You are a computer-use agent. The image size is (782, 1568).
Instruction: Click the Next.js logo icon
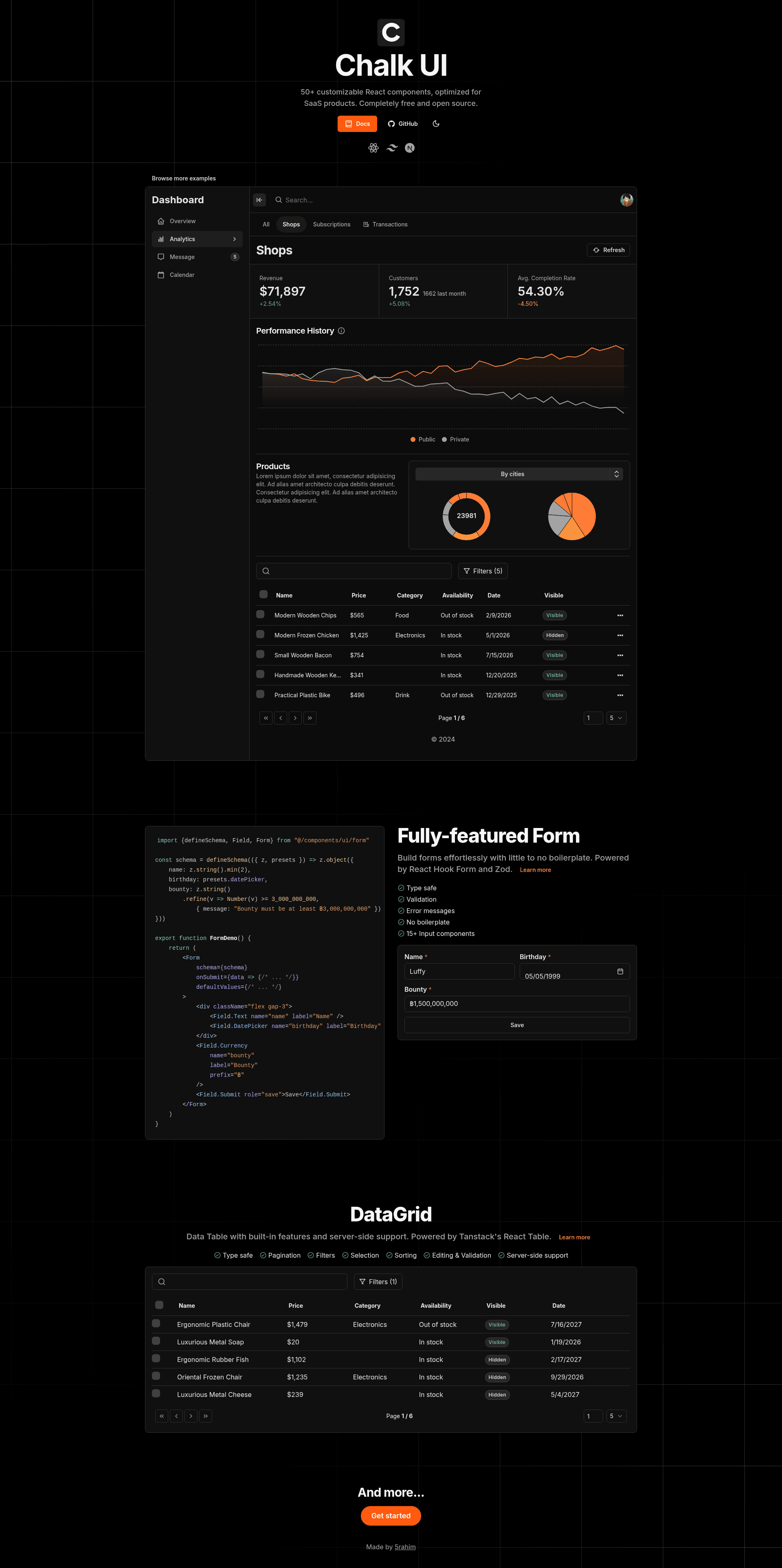(410, 148)
